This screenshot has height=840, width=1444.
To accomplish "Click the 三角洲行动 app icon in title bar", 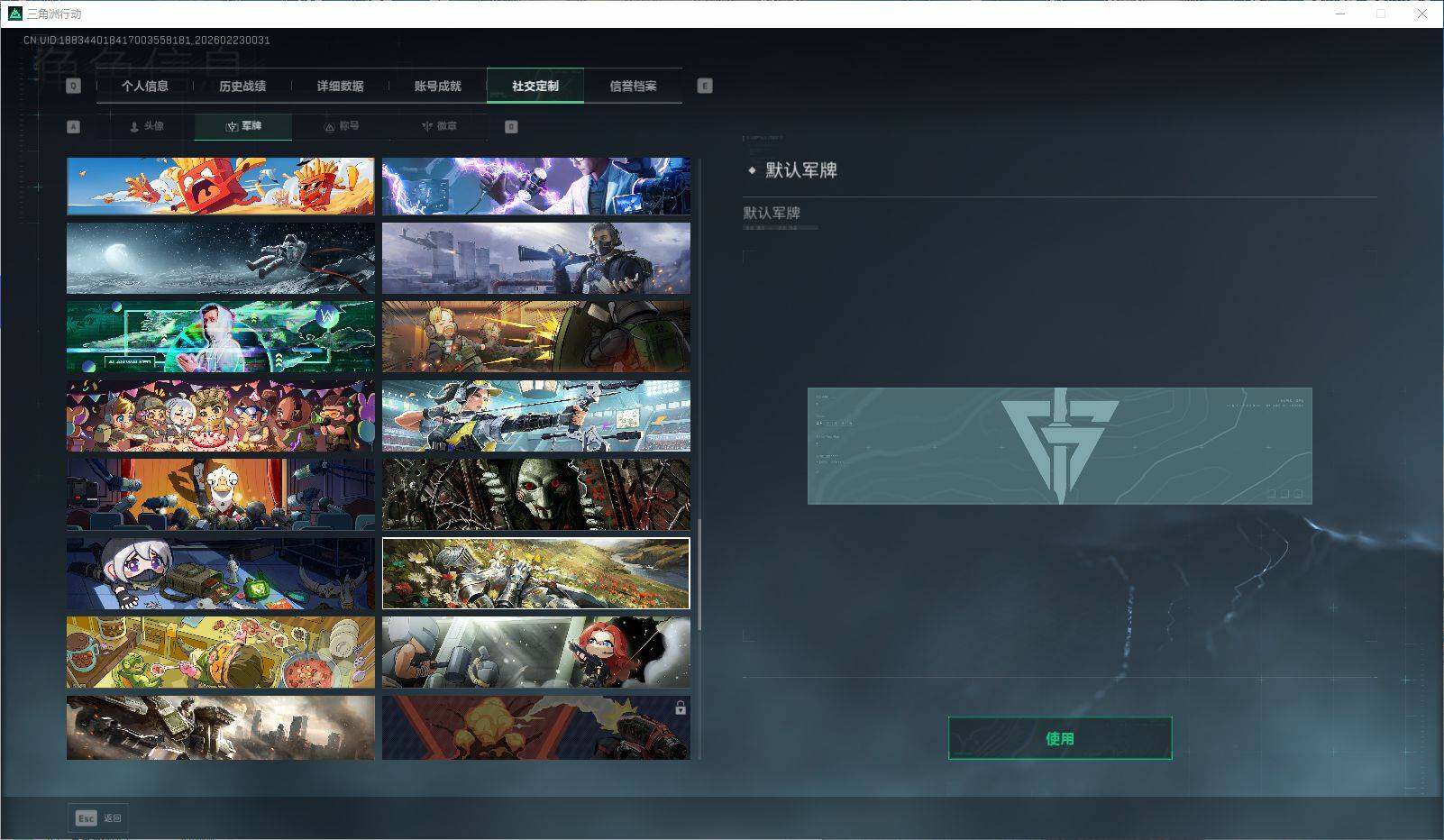I will click(14, 14).
